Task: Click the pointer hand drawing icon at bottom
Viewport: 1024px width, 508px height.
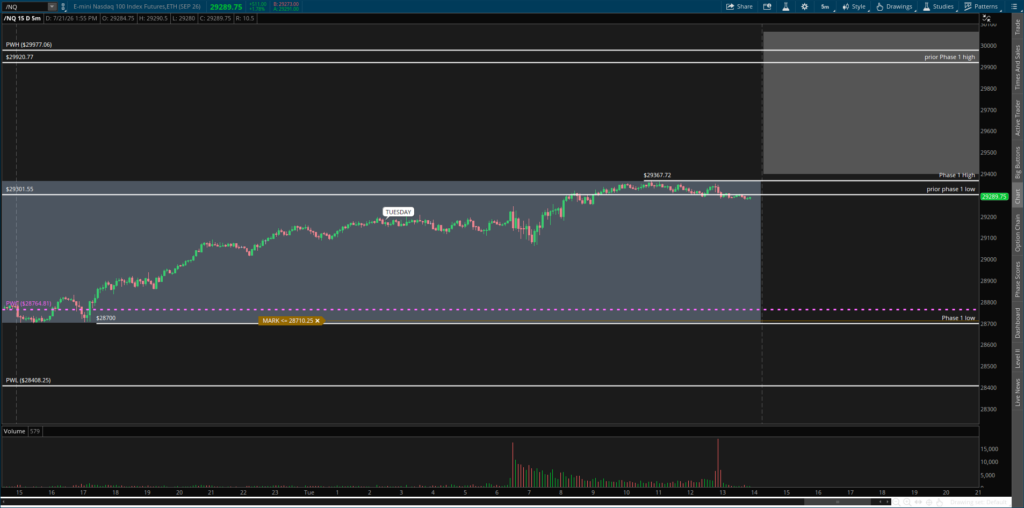Action: (x=939, y=502)
